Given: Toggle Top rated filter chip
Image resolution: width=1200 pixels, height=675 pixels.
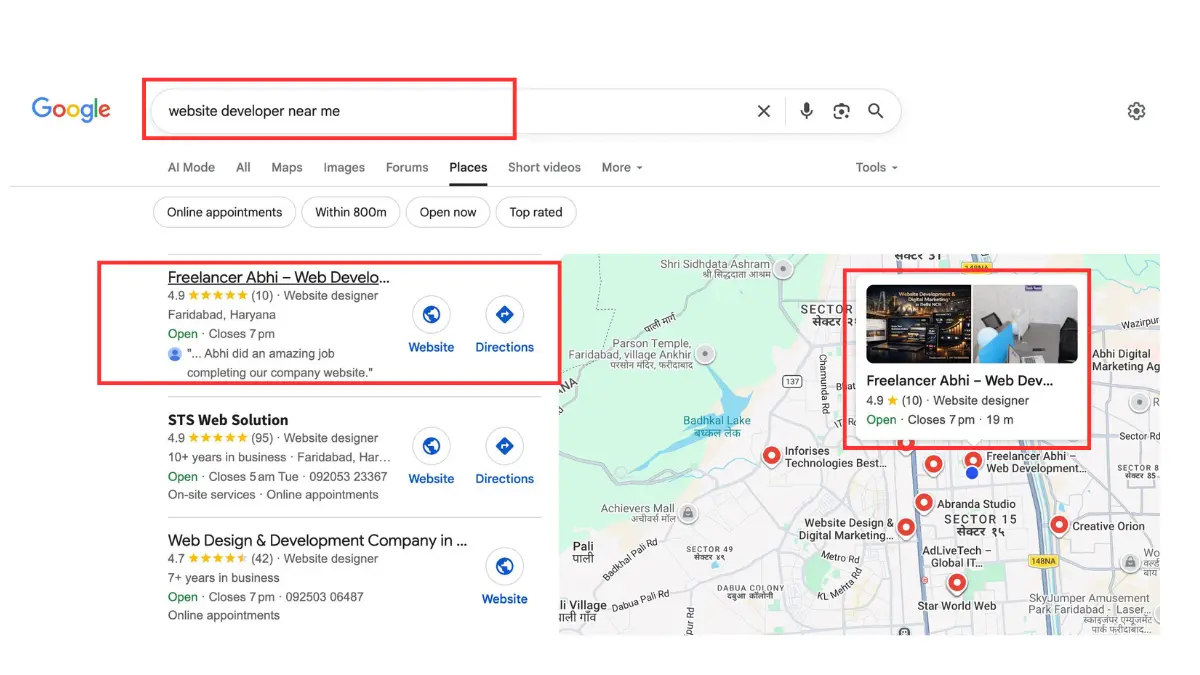Looking at the screenshot, I should 536,212.
